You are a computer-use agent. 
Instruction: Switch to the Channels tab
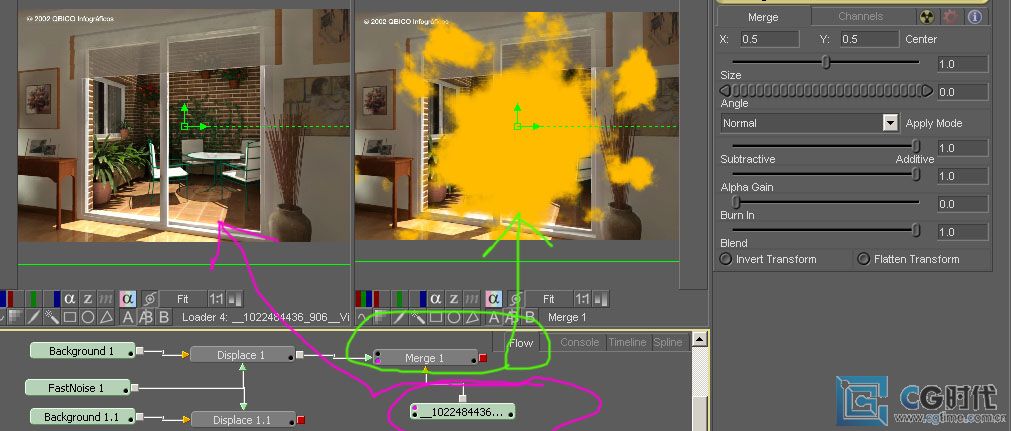pos(860,16)
